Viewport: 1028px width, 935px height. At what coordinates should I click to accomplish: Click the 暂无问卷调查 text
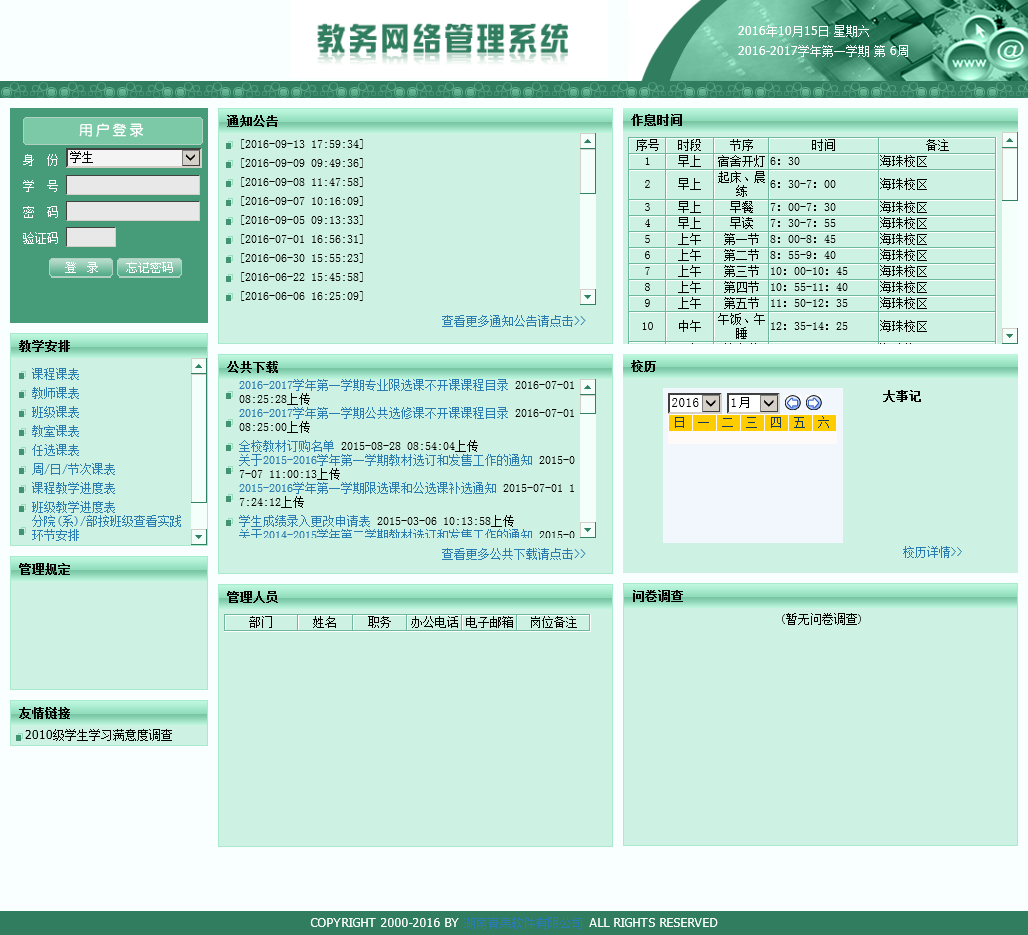tap(821, 620)
